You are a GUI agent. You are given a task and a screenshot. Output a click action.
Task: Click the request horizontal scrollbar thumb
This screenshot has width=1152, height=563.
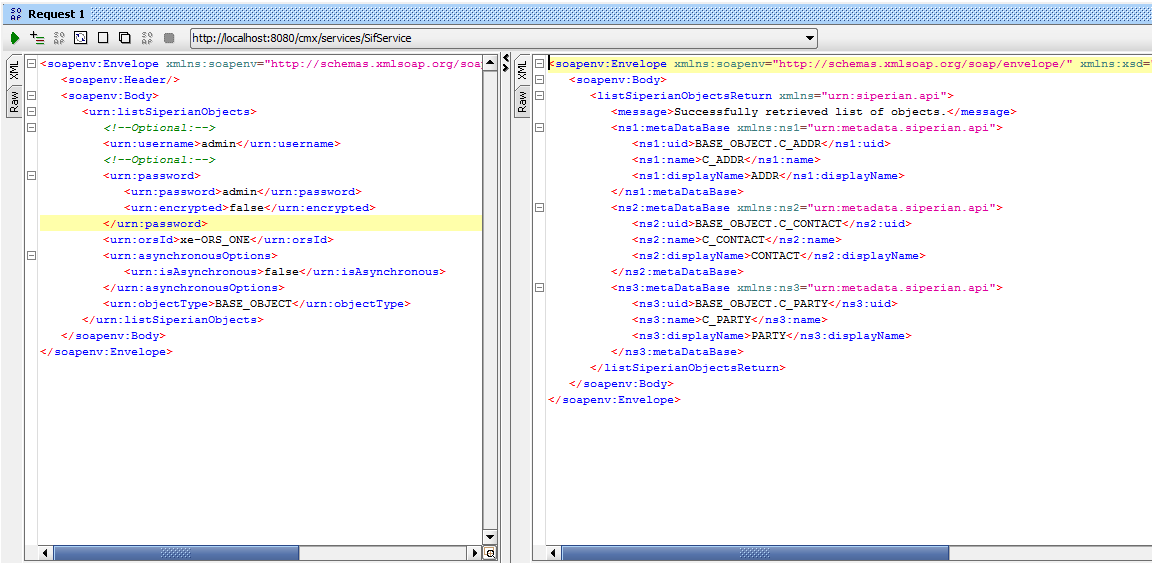point(176,553)
